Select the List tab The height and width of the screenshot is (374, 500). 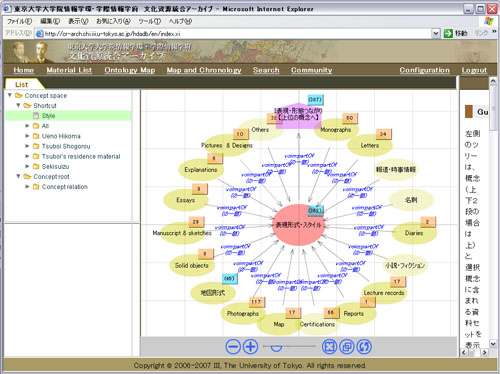(x=22, y=84)
